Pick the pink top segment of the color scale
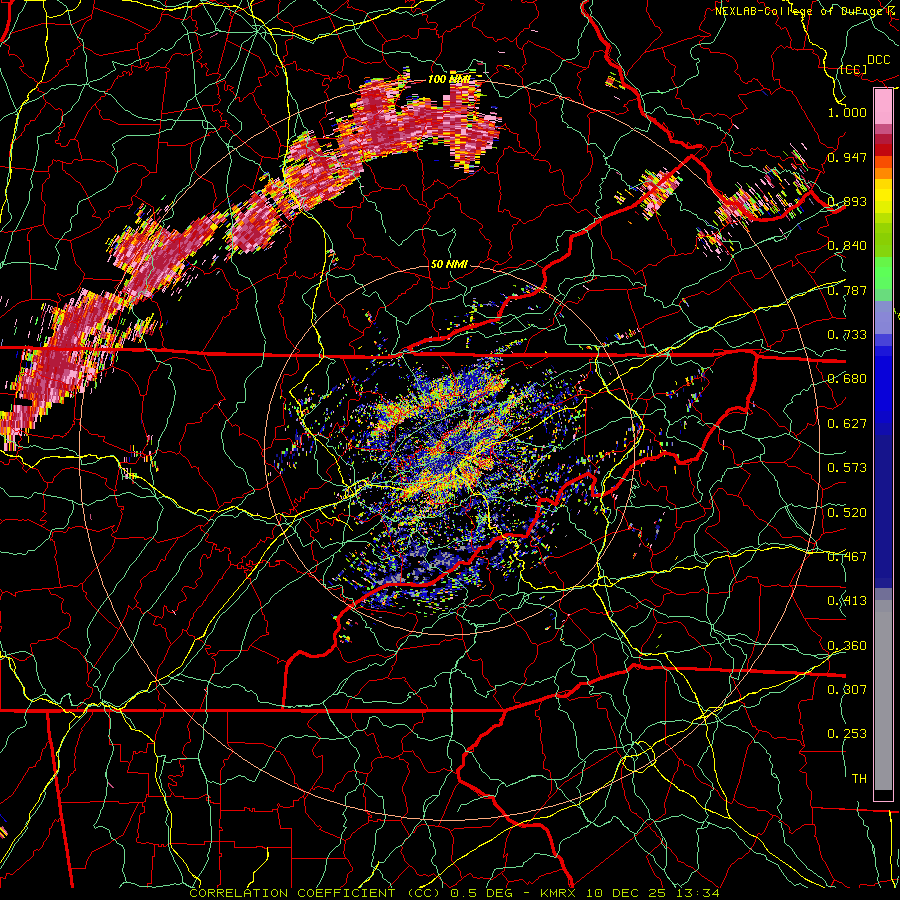Screen dimensions: 900x900 883,107
